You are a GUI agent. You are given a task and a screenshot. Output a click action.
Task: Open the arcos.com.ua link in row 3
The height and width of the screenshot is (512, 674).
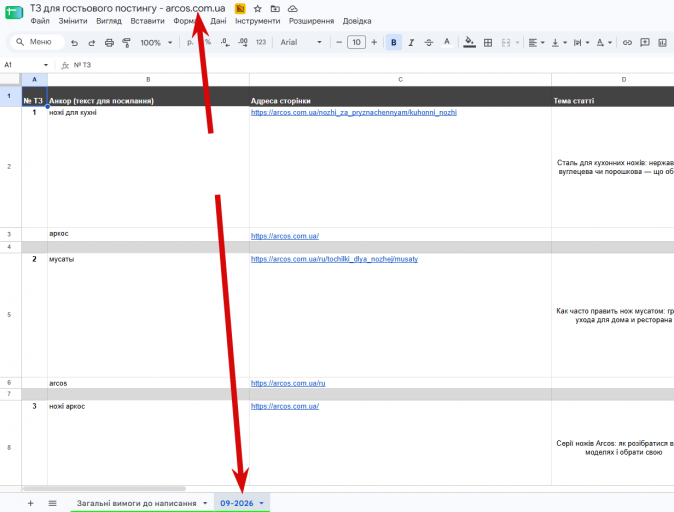click(285, 236)
